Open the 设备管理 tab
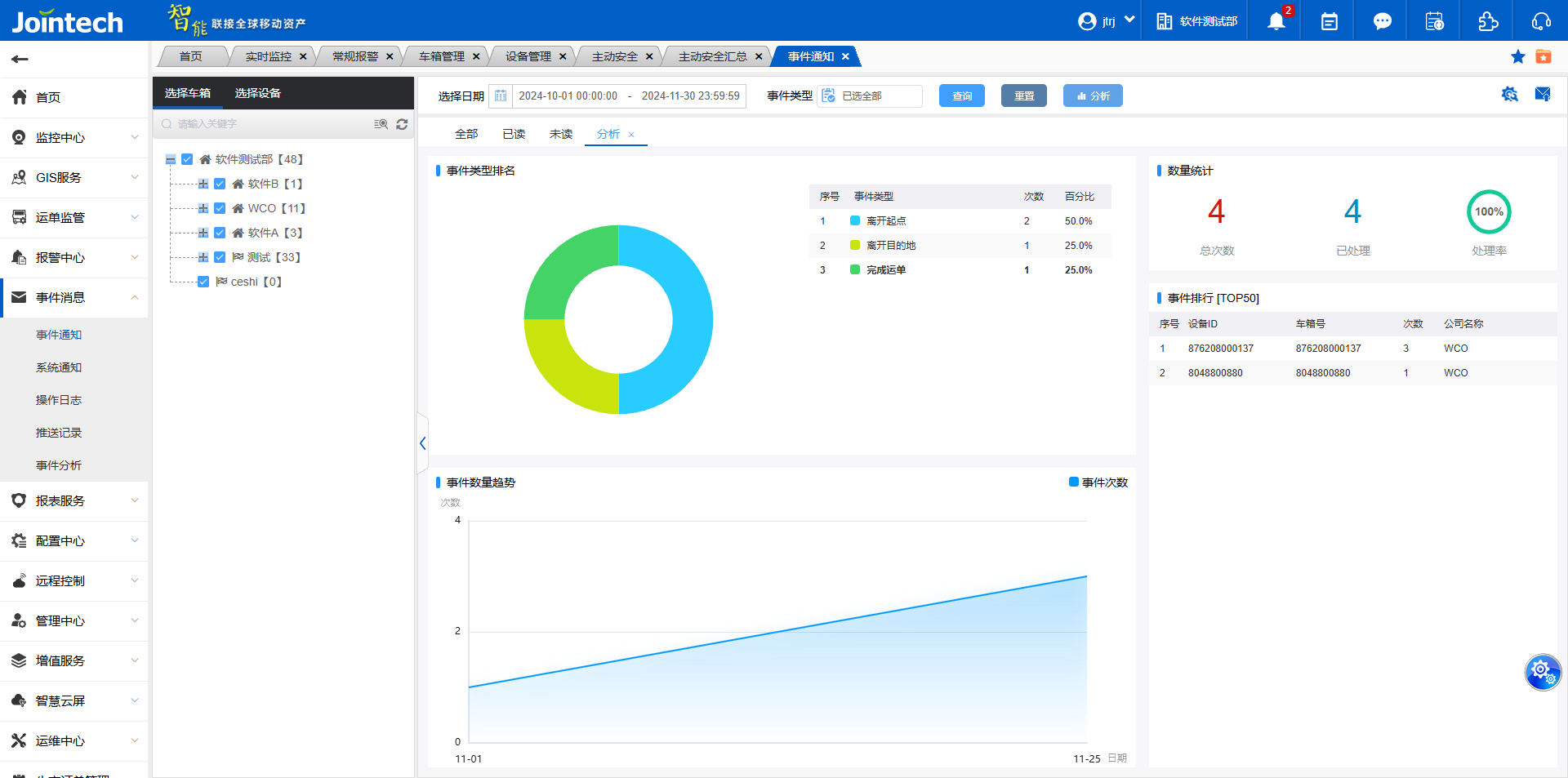This screenshot has width=1568, height=778. click(528, 56)
